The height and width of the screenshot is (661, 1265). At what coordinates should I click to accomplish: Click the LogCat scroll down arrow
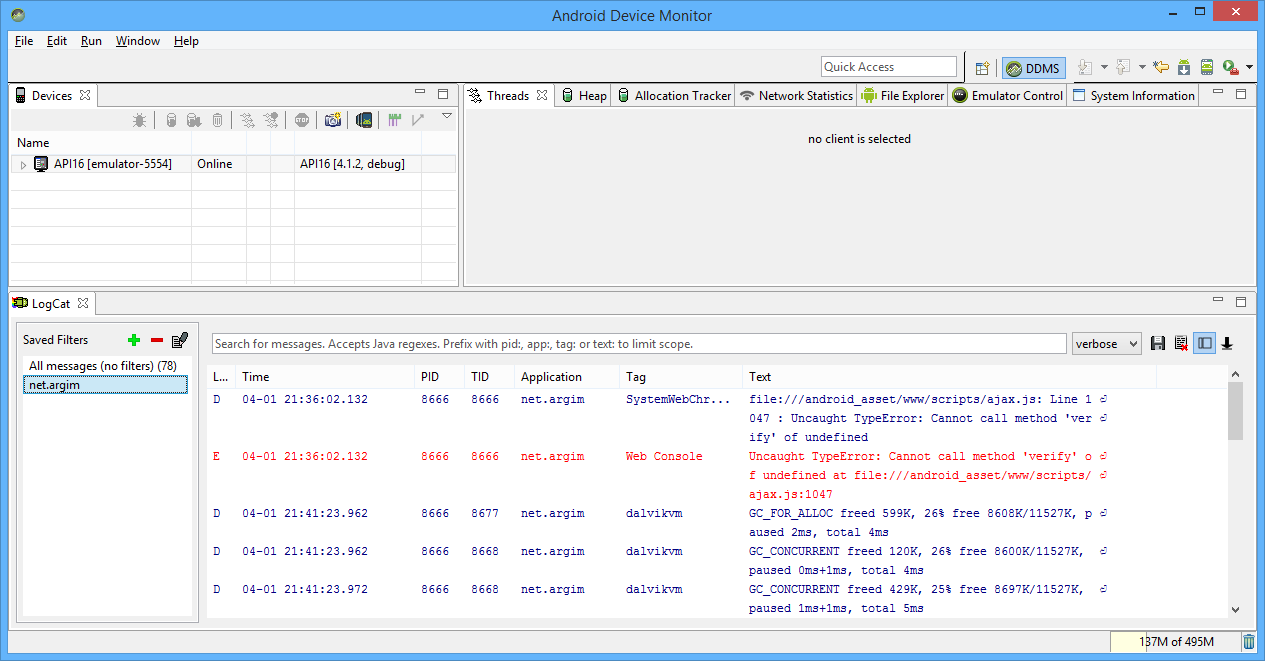tap(1235, 609)
